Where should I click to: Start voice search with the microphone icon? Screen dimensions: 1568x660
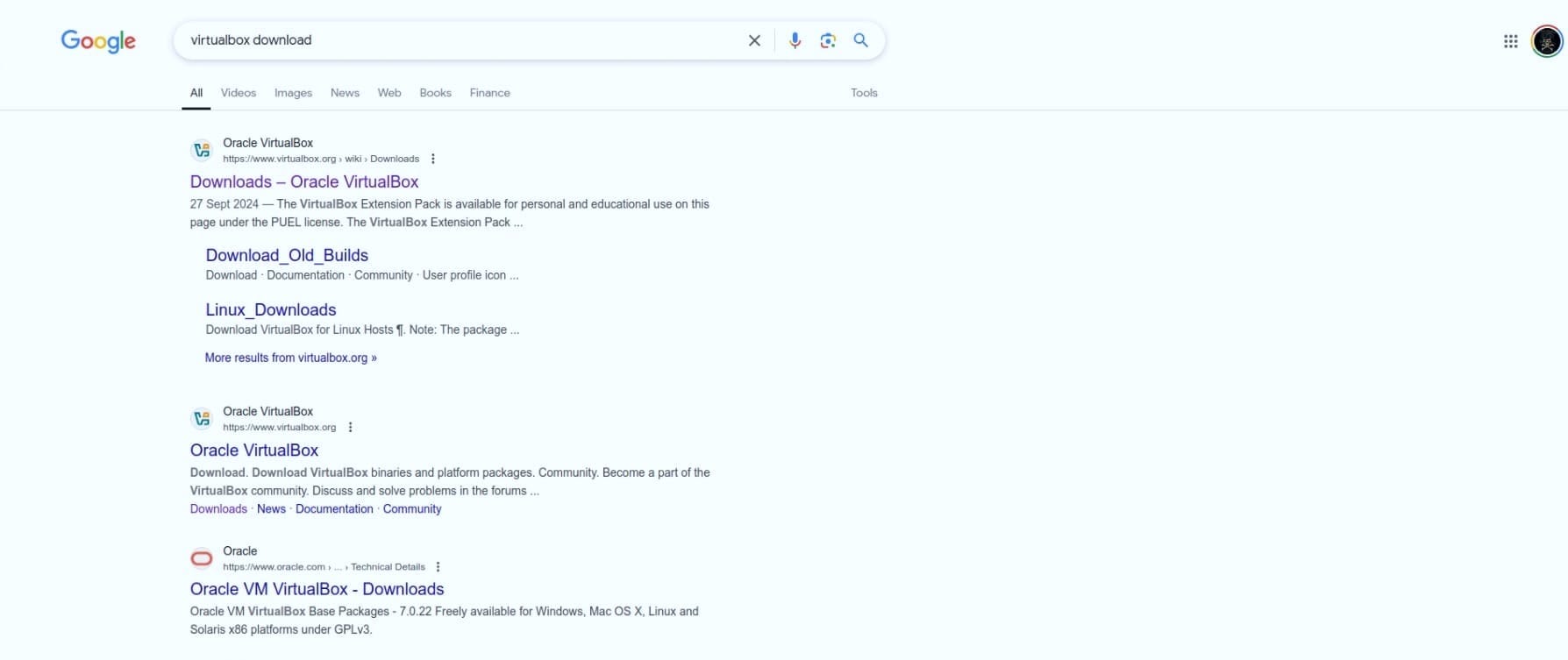point(795,40)
